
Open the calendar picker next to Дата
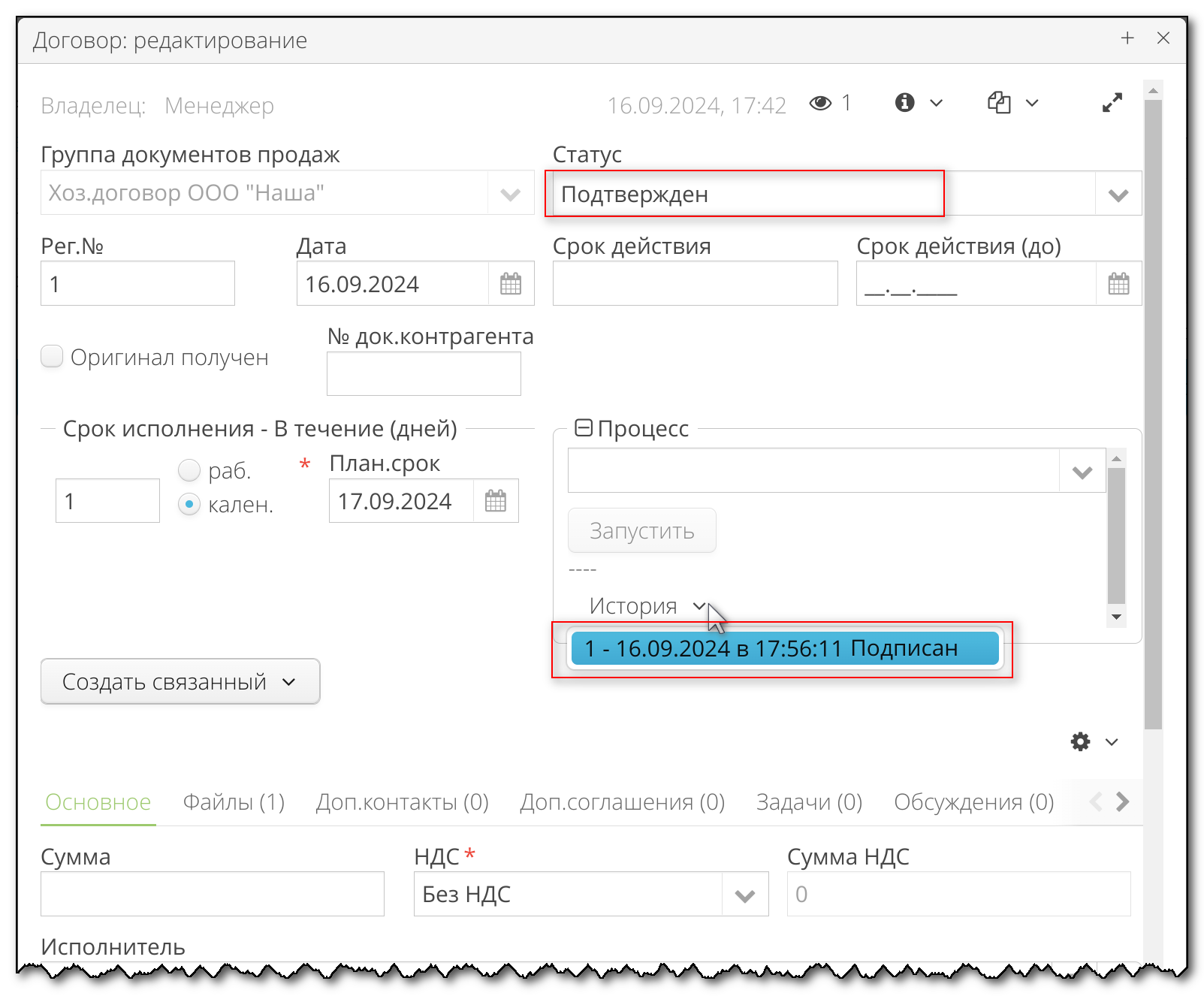pyautogui.click(x=511, y=283)
